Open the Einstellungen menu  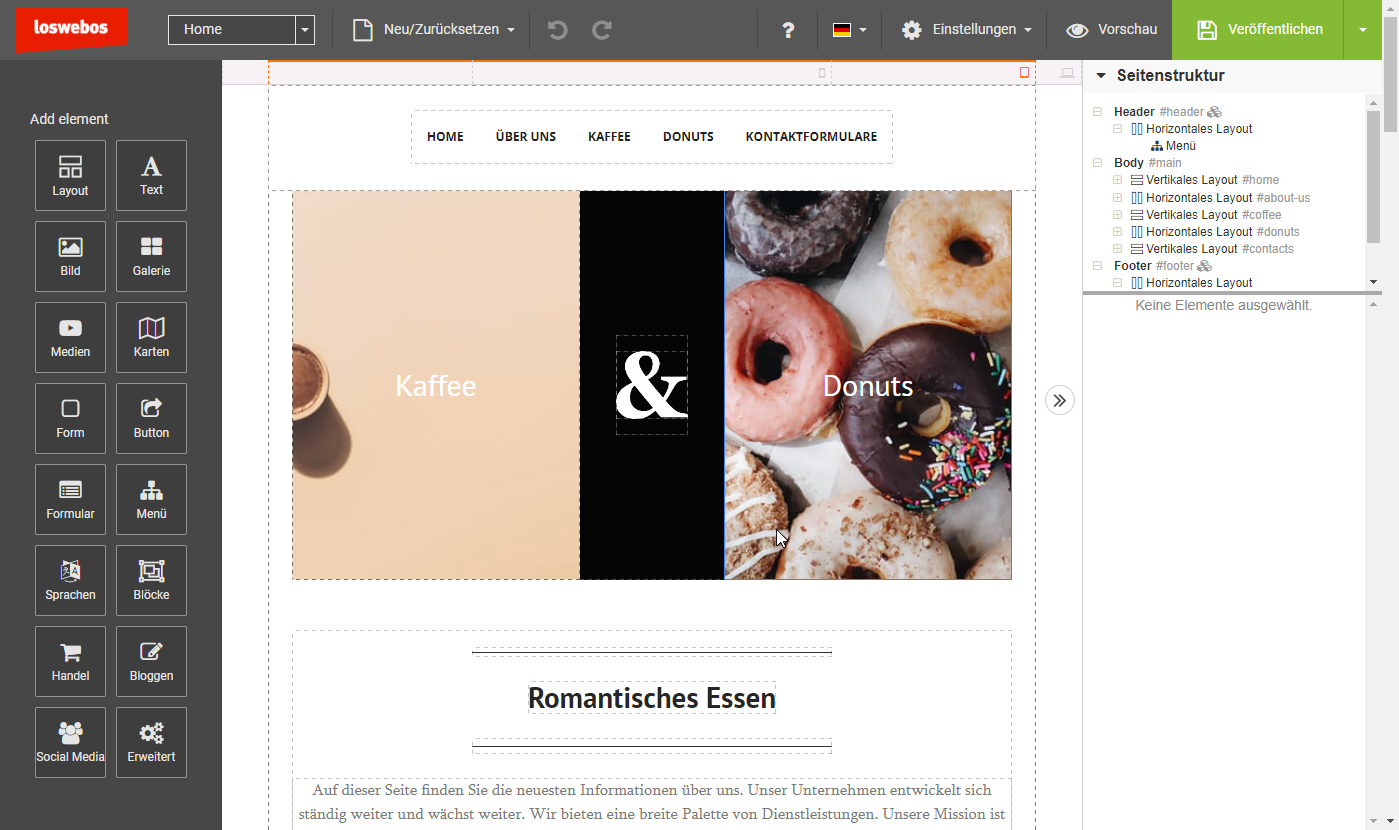pos(967,30)
